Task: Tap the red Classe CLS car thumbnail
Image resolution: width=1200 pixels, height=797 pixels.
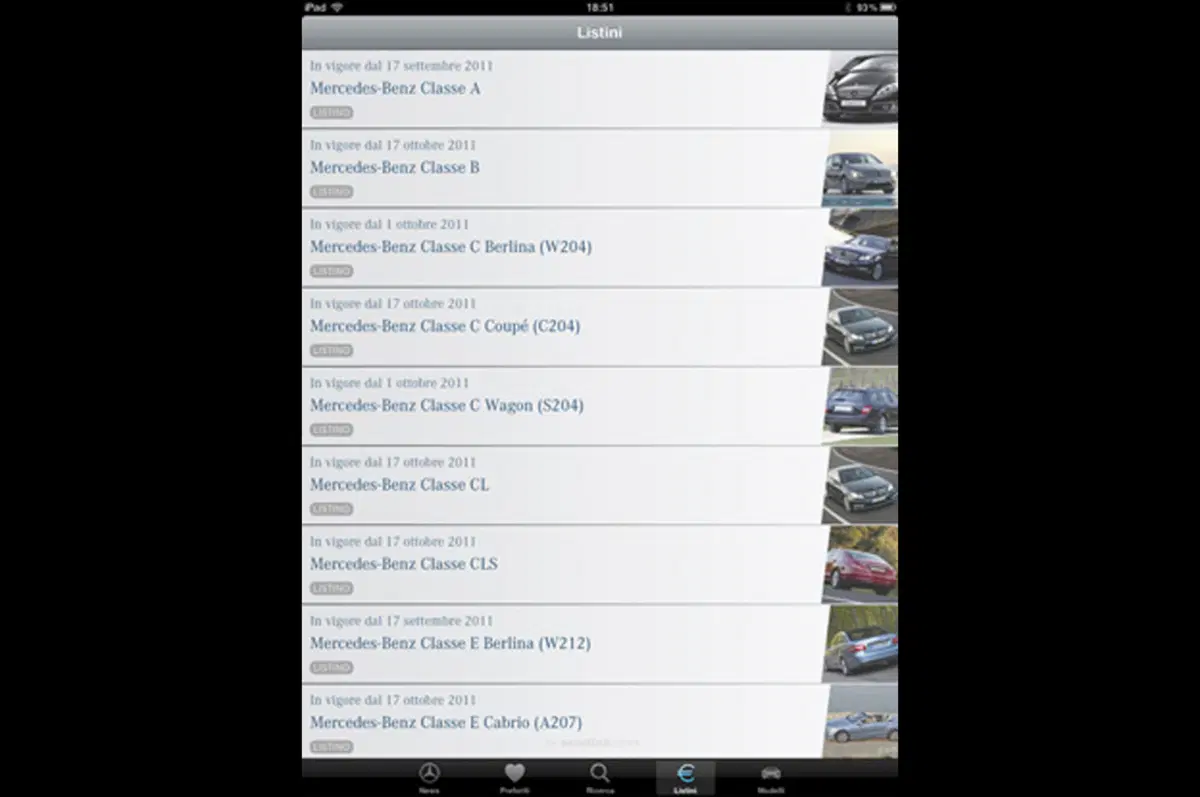Action: 860,564
